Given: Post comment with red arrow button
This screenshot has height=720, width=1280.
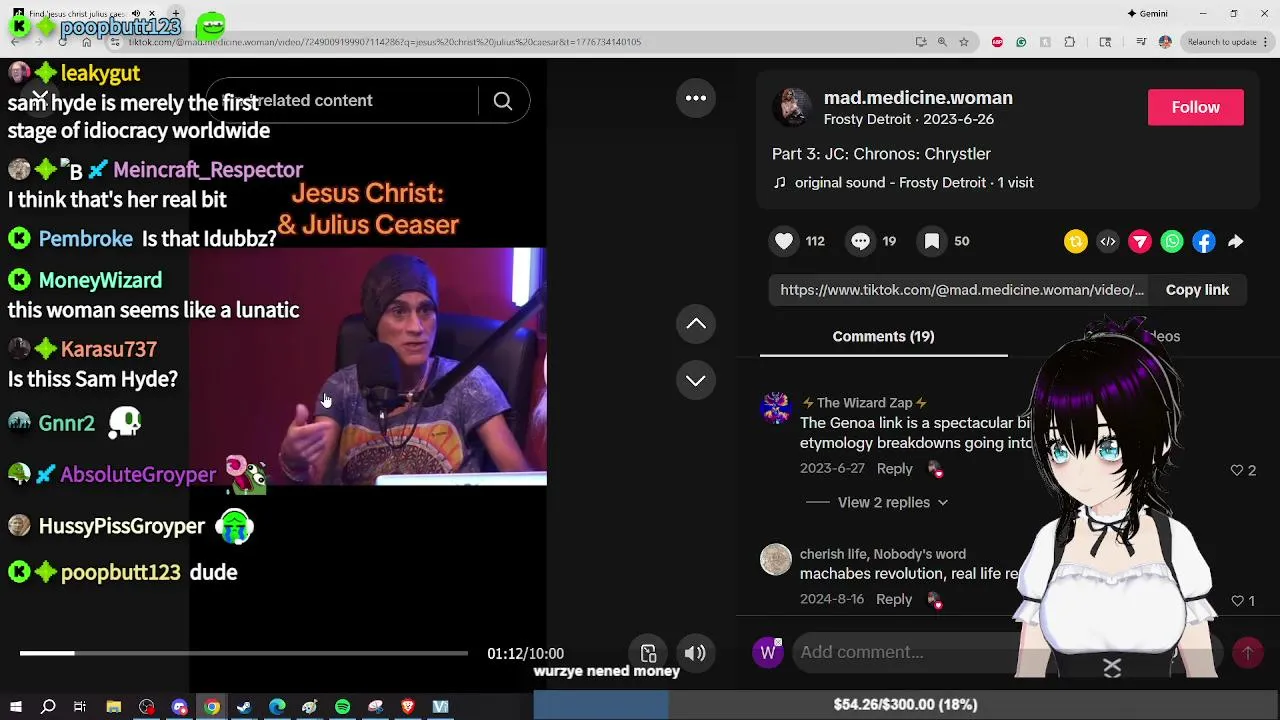Looking at the screenshot, I should pyautogui.click(x=1247, y=653).
